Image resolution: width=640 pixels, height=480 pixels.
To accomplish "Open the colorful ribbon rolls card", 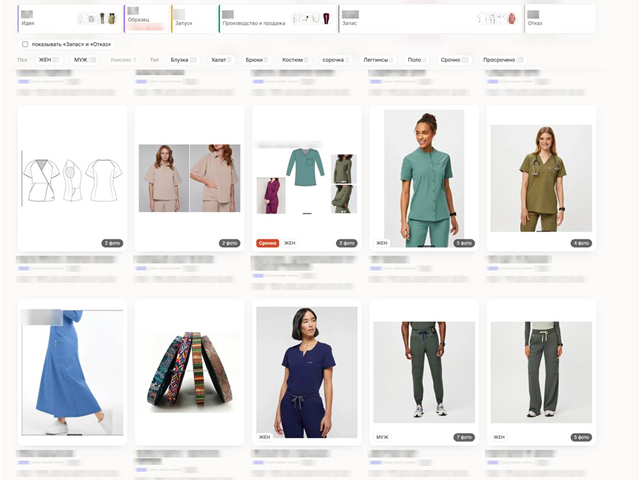I will click(x=189, y=372).
